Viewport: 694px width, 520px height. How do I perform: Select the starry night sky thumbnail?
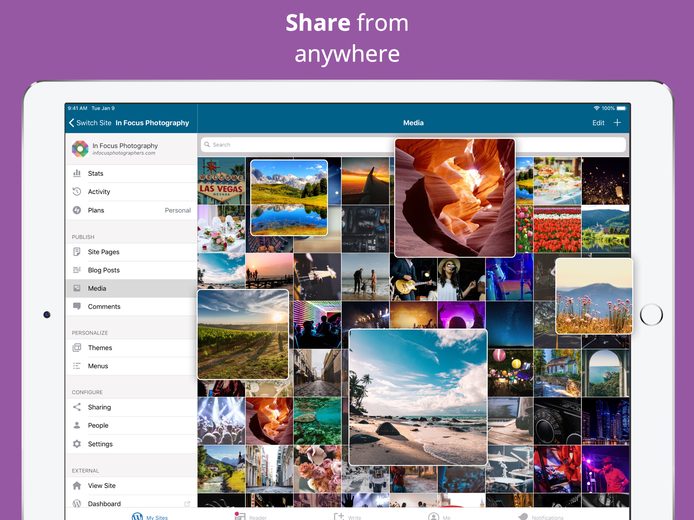[509, 325]
